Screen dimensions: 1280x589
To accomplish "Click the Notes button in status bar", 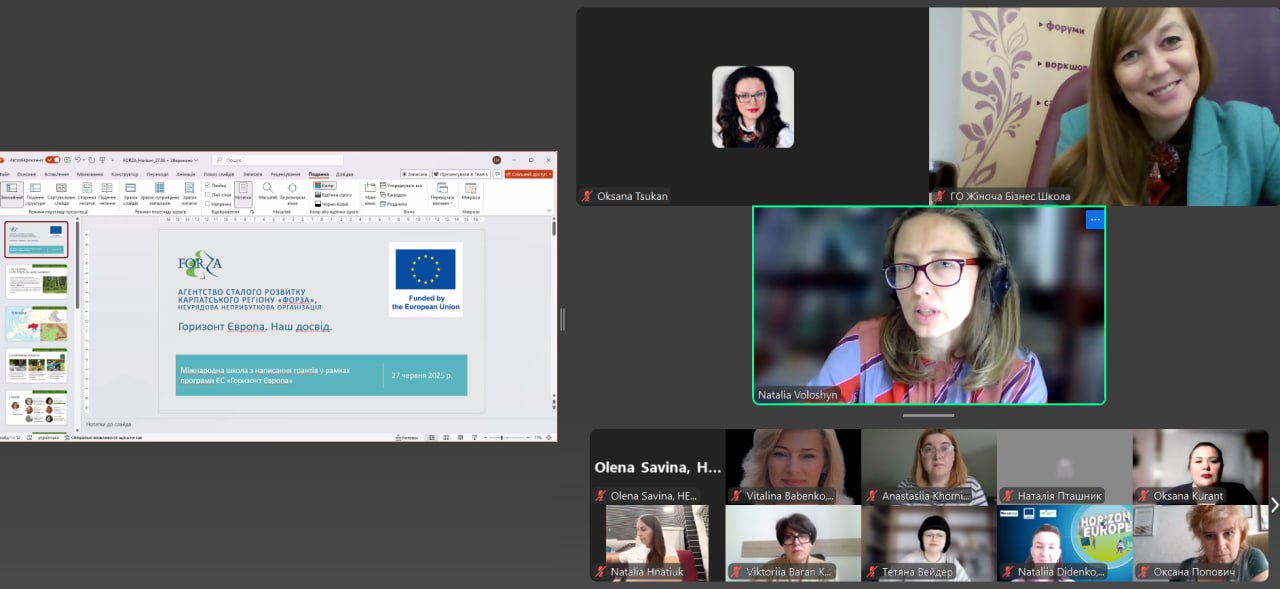I will pos(407,438).
